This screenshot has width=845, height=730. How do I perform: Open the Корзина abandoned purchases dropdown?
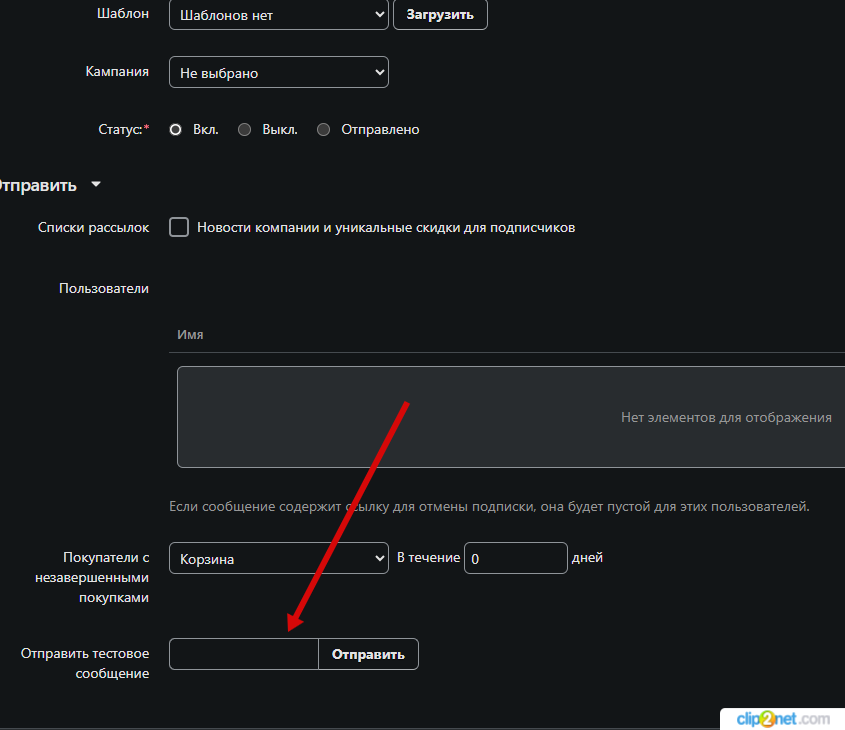coord(278,559)
